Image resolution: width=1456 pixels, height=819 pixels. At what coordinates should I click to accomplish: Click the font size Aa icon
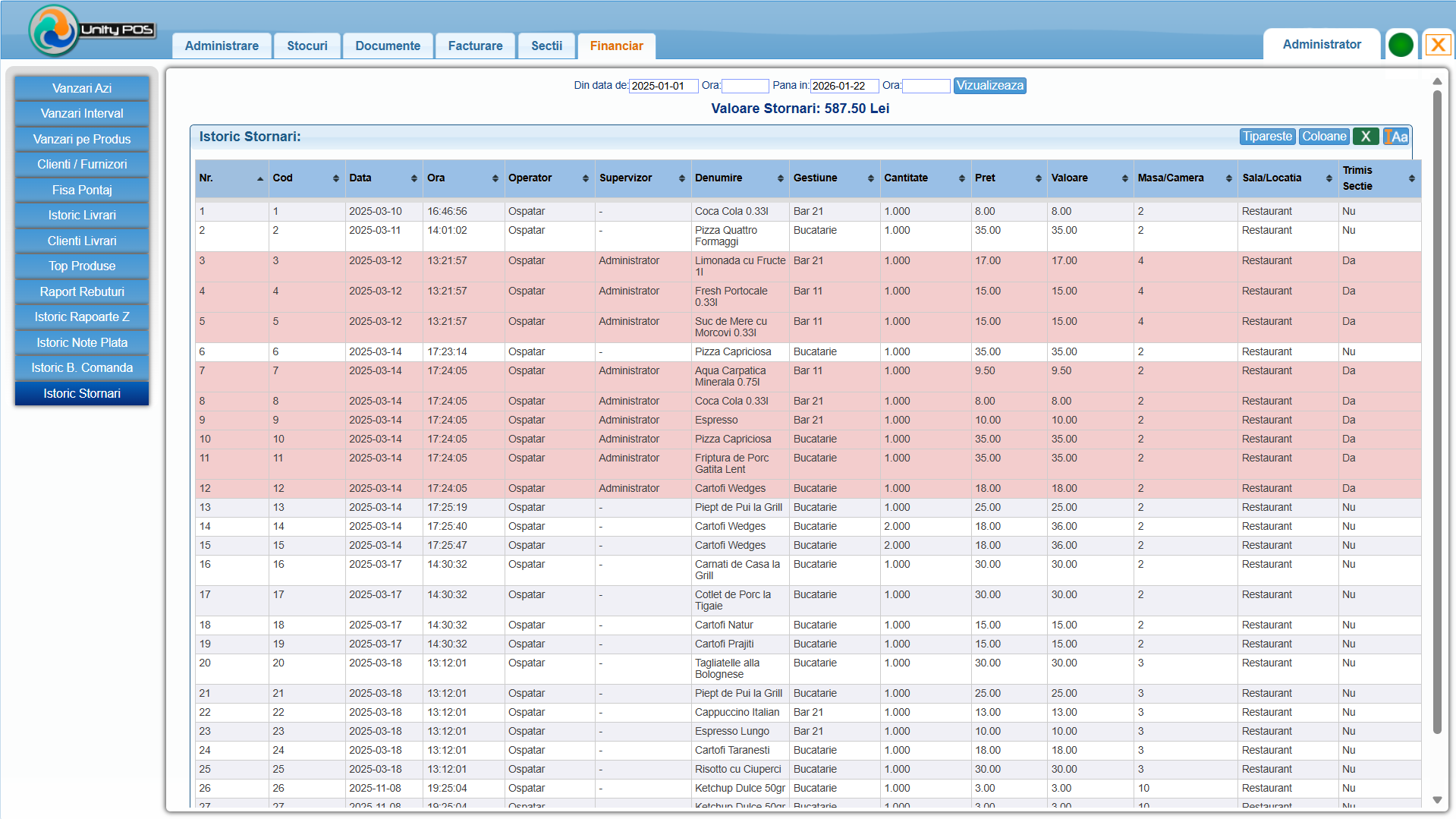tap(1396, 137)
